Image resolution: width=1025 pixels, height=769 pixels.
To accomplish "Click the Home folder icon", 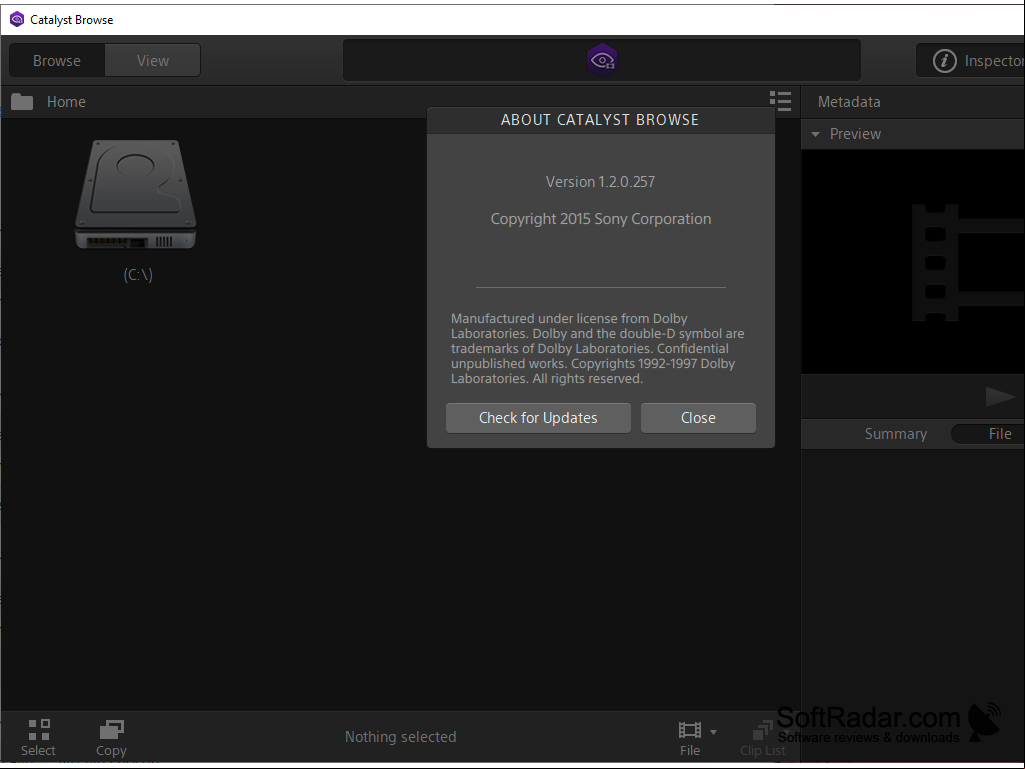I will point(22,102).
